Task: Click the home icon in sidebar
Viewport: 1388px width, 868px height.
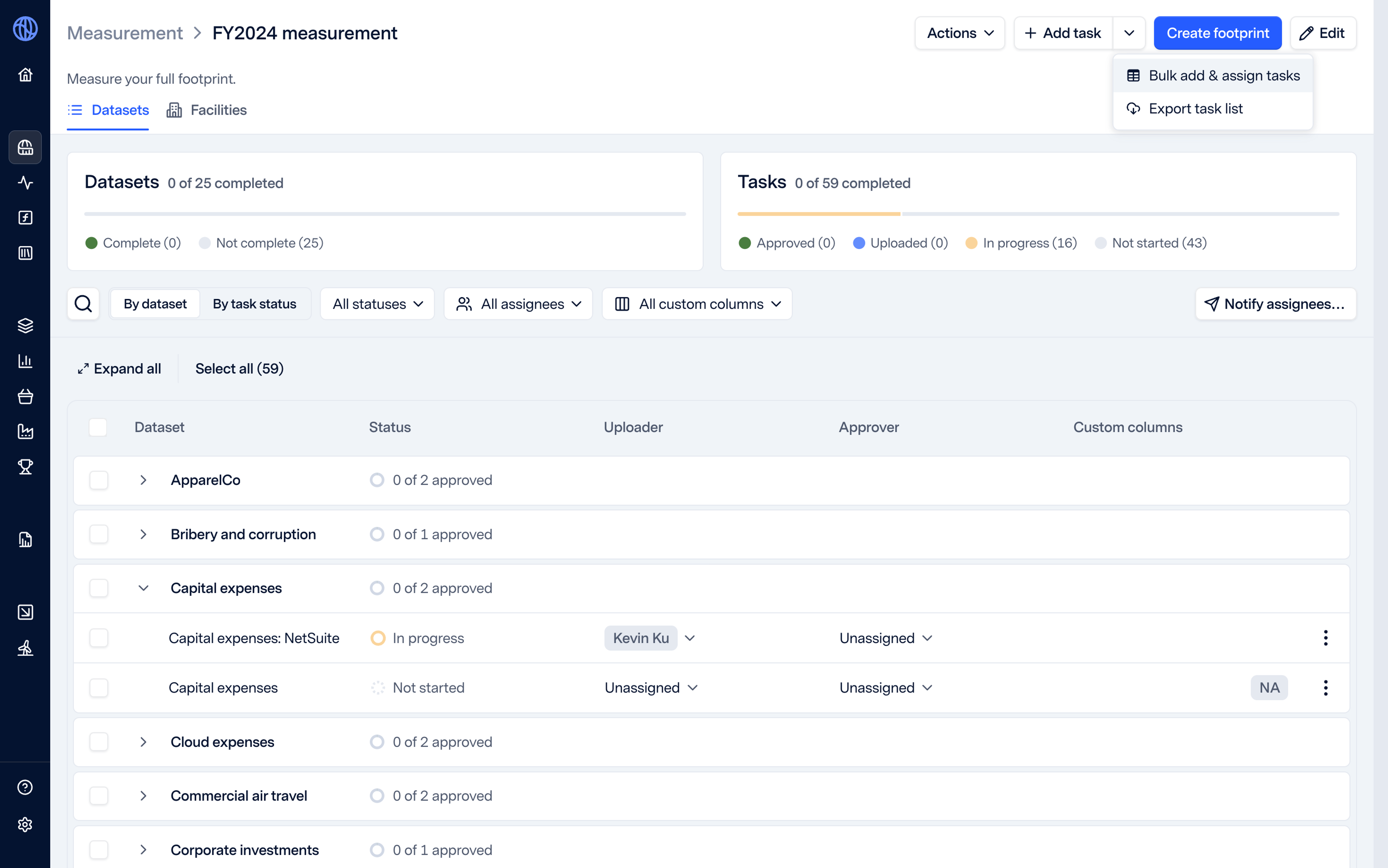Action: 25,75
